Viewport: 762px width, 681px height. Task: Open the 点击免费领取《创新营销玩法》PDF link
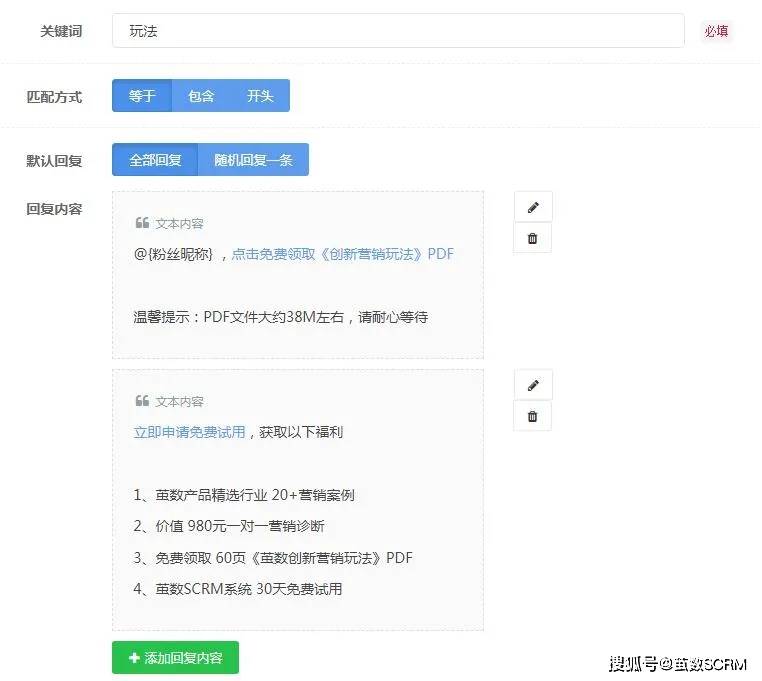pos(342,254)
